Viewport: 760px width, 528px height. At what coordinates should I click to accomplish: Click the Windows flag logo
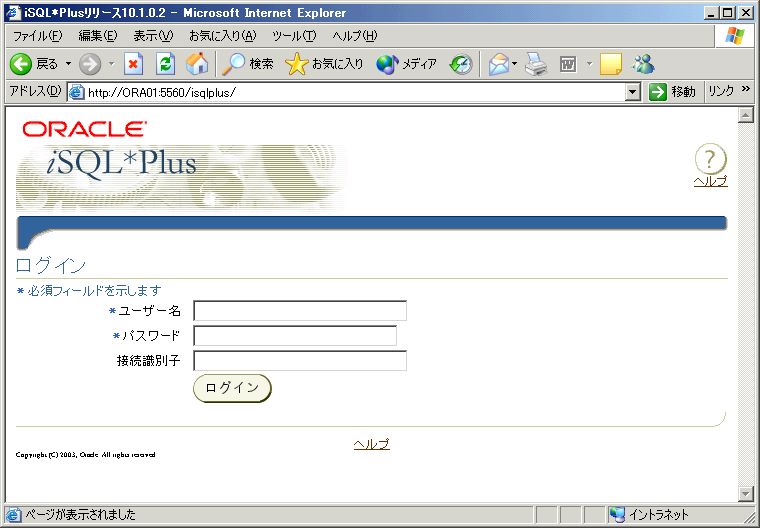(734, 36)
